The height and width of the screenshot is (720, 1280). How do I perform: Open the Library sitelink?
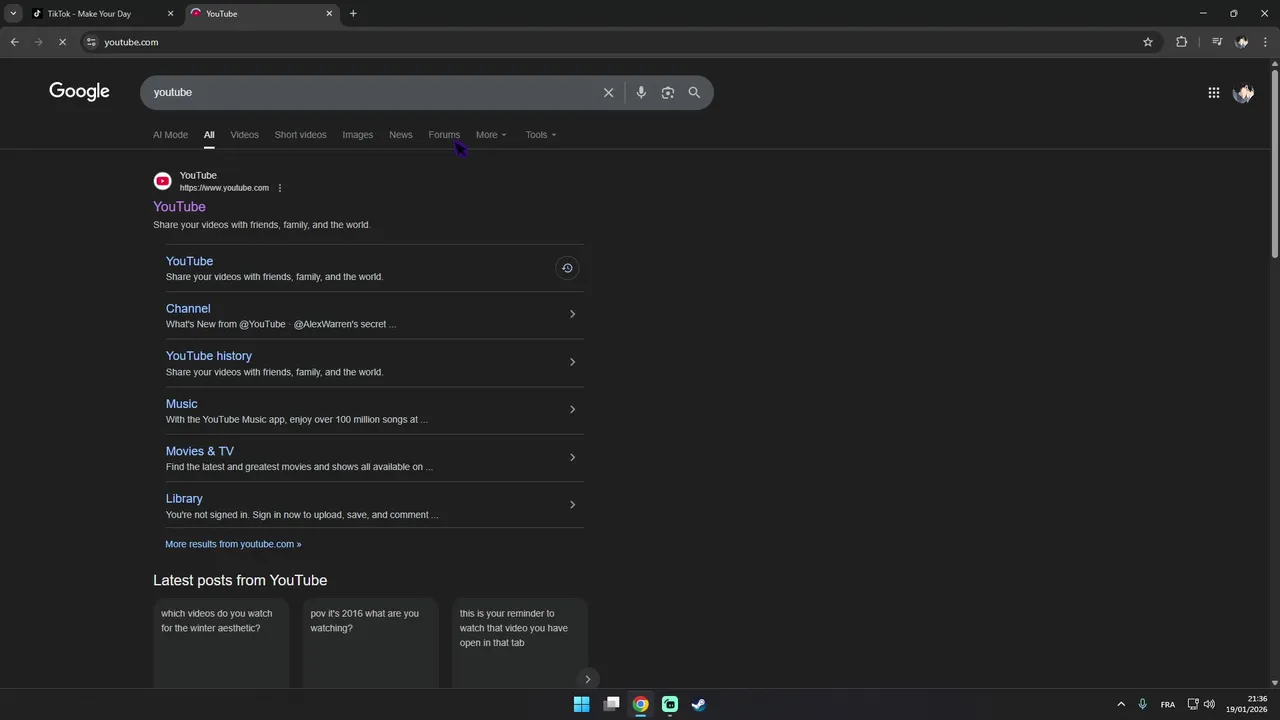[x=184, y=499]
